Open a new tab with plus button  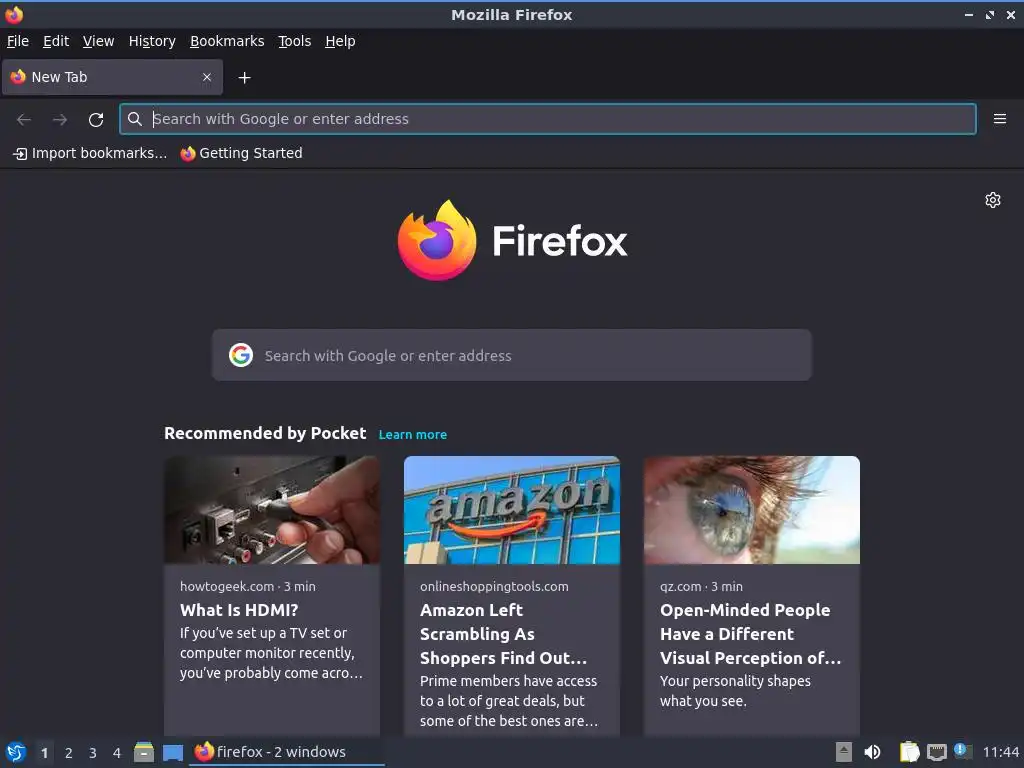[x=244, y=78]
